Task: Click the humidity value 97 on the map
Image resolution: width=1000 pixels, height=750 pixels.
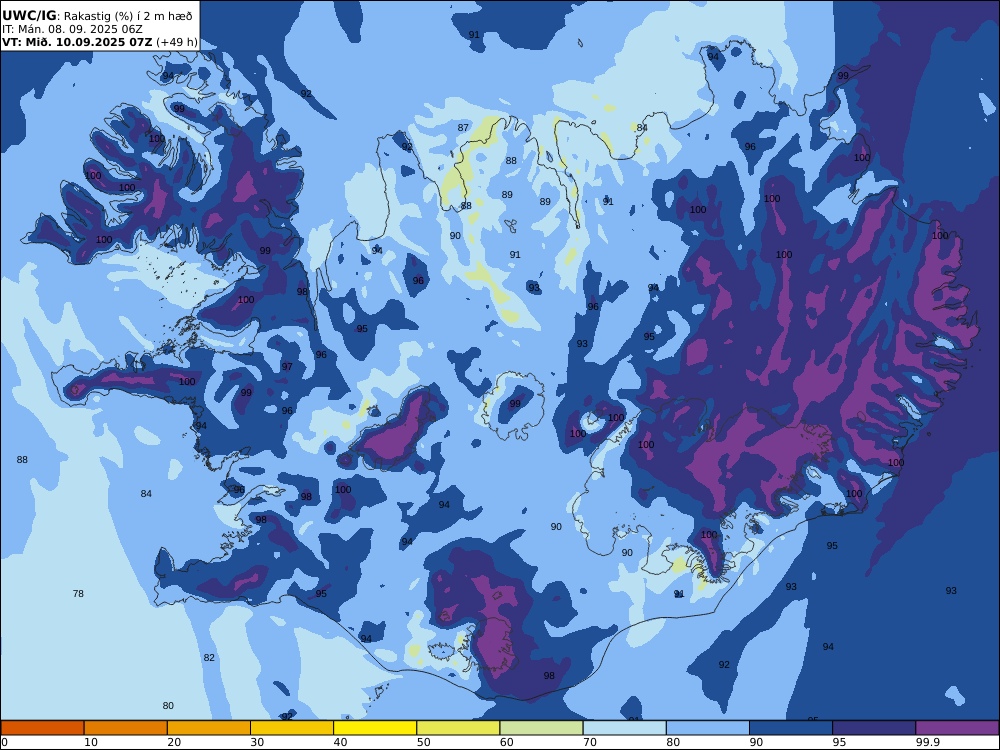Action: coord(287,367)
